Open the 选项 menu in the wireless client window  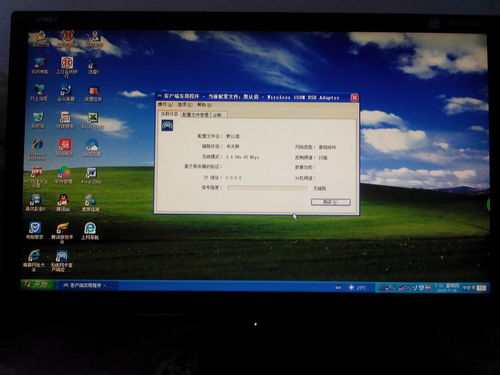(185, 105)
